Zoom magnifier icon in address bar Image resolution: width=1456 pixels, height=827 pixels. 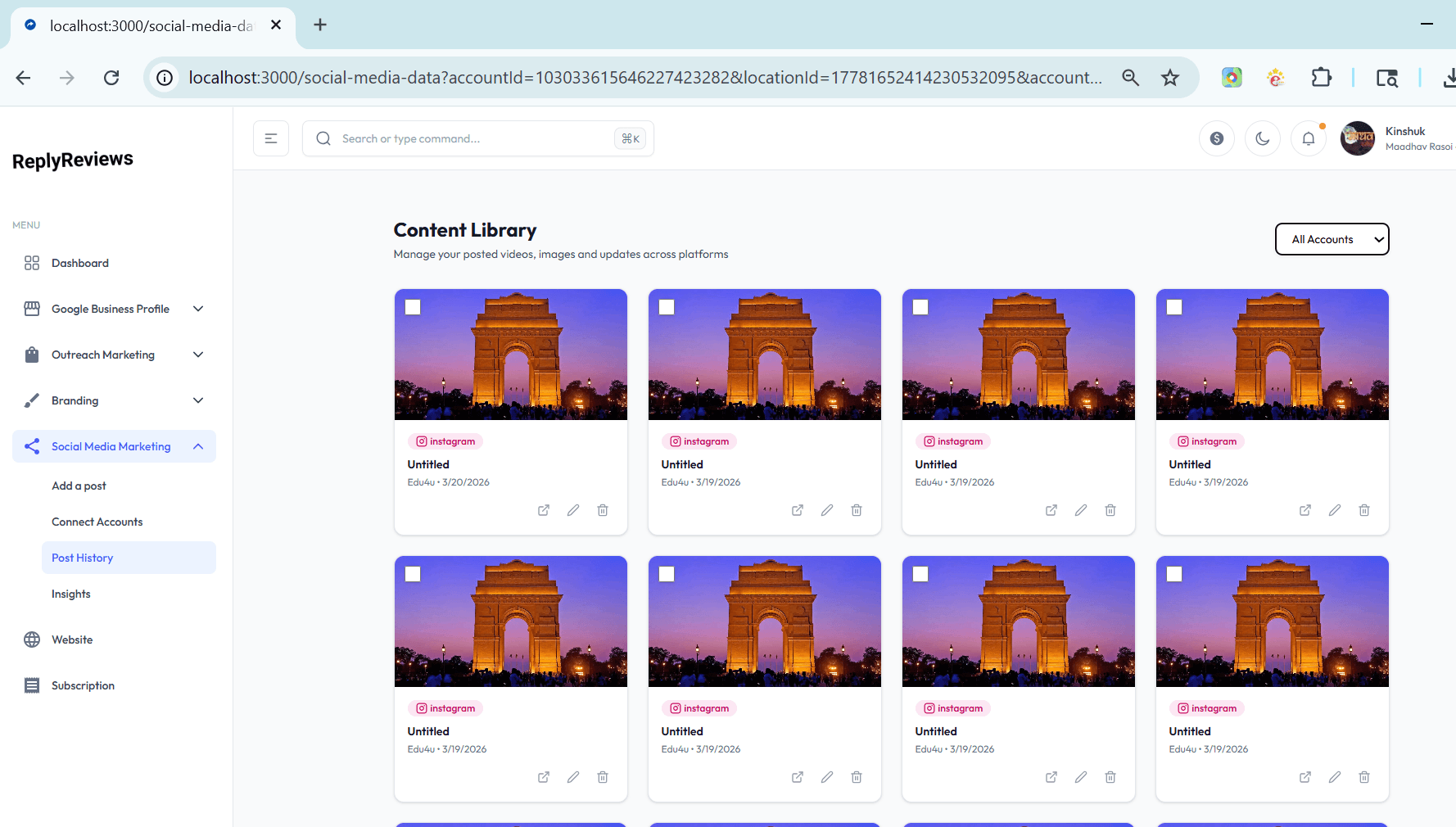pyautogui.click(x=1131, y=78)
